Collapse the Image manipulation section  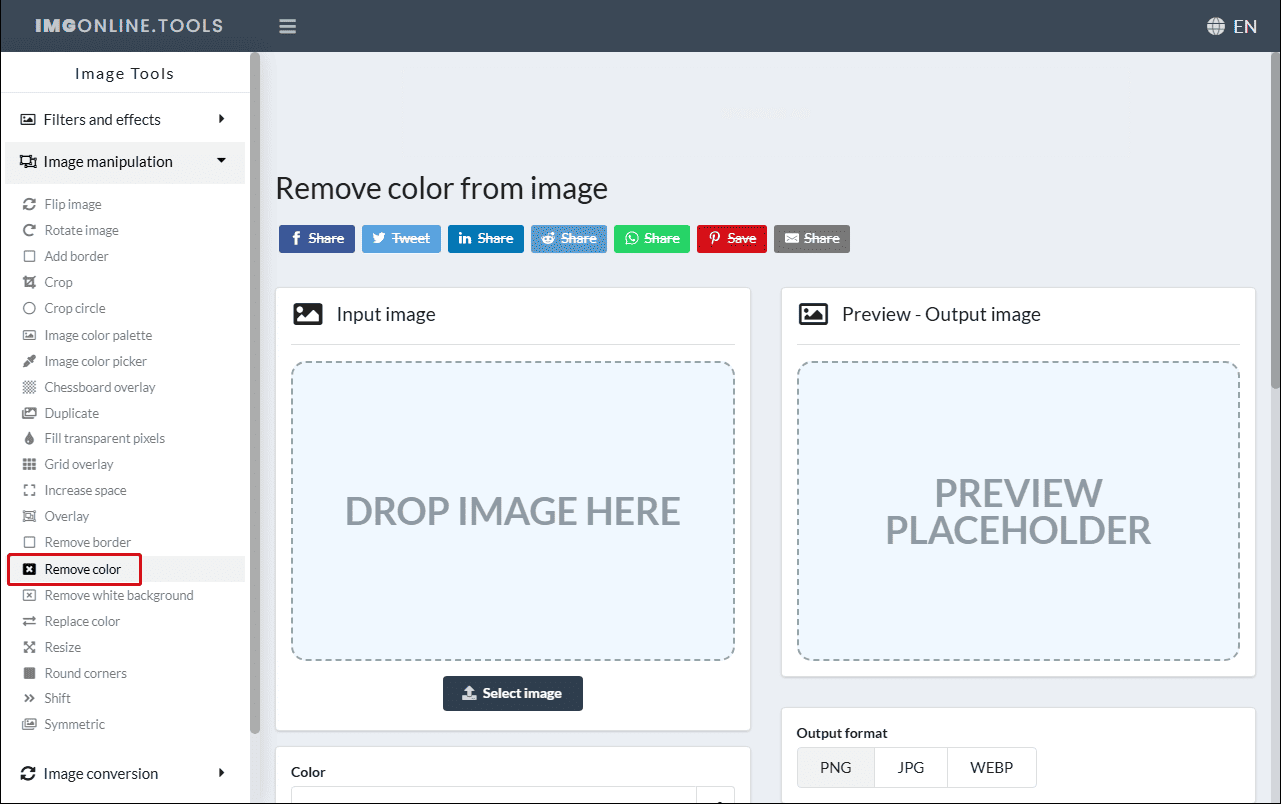pyautogui.click(x=107, y=161)
